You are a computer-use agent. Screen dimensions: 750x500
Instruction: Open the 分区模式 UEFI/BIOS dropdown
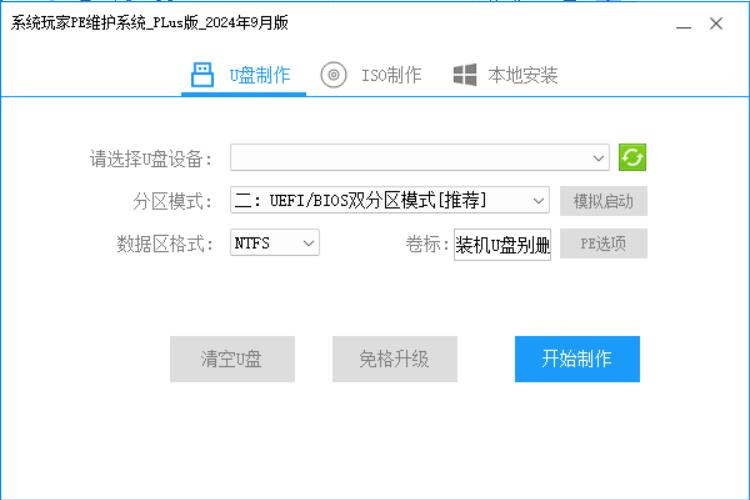[x=389, y=201]
